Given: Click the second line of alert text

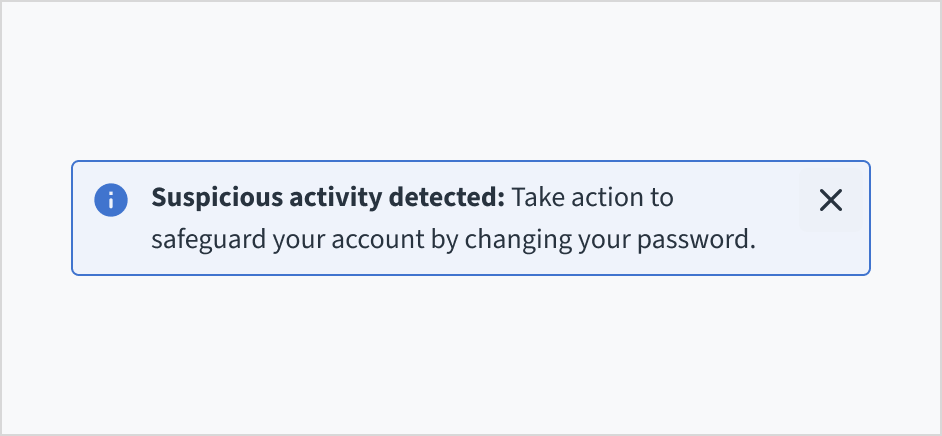Looking at the screenshot, I should [x=452, y=240].
